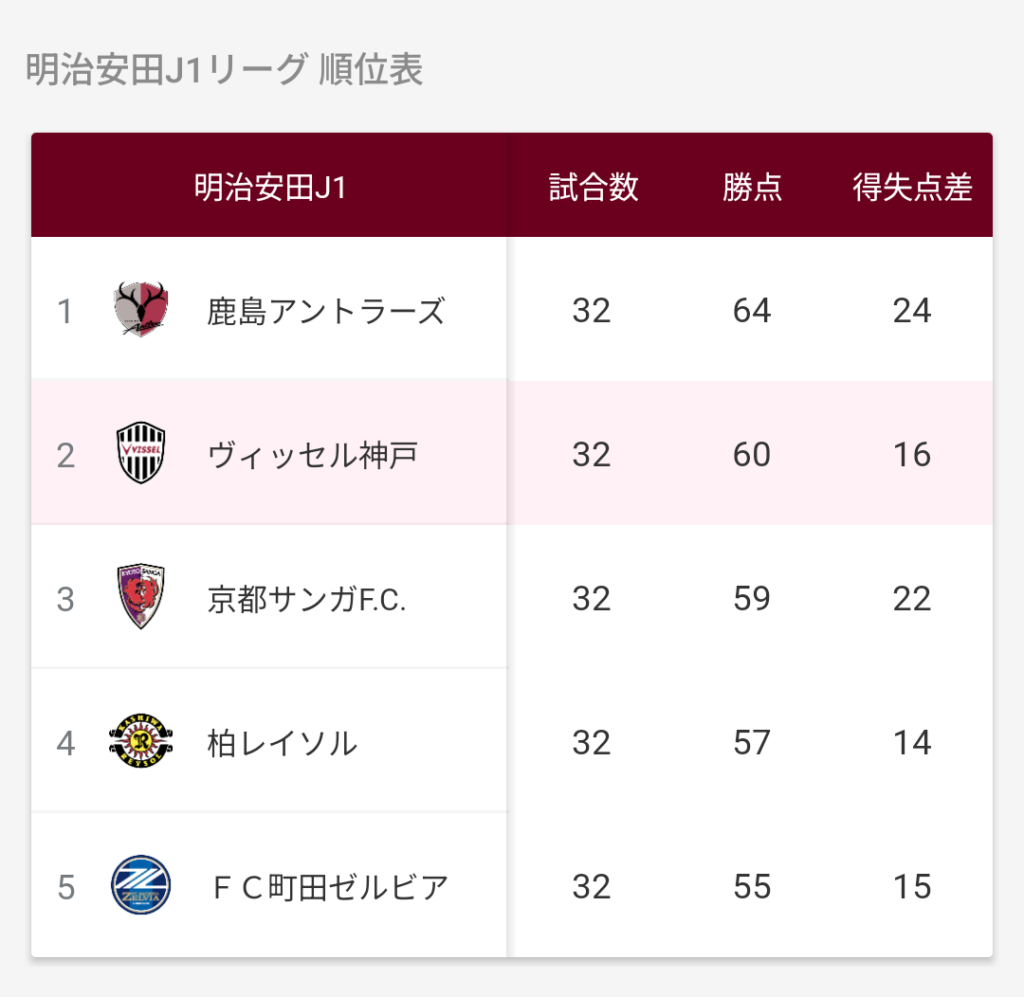Sort by 試合数 column header
Screen dimensions: 1024x997
click(x=592, y=187)
